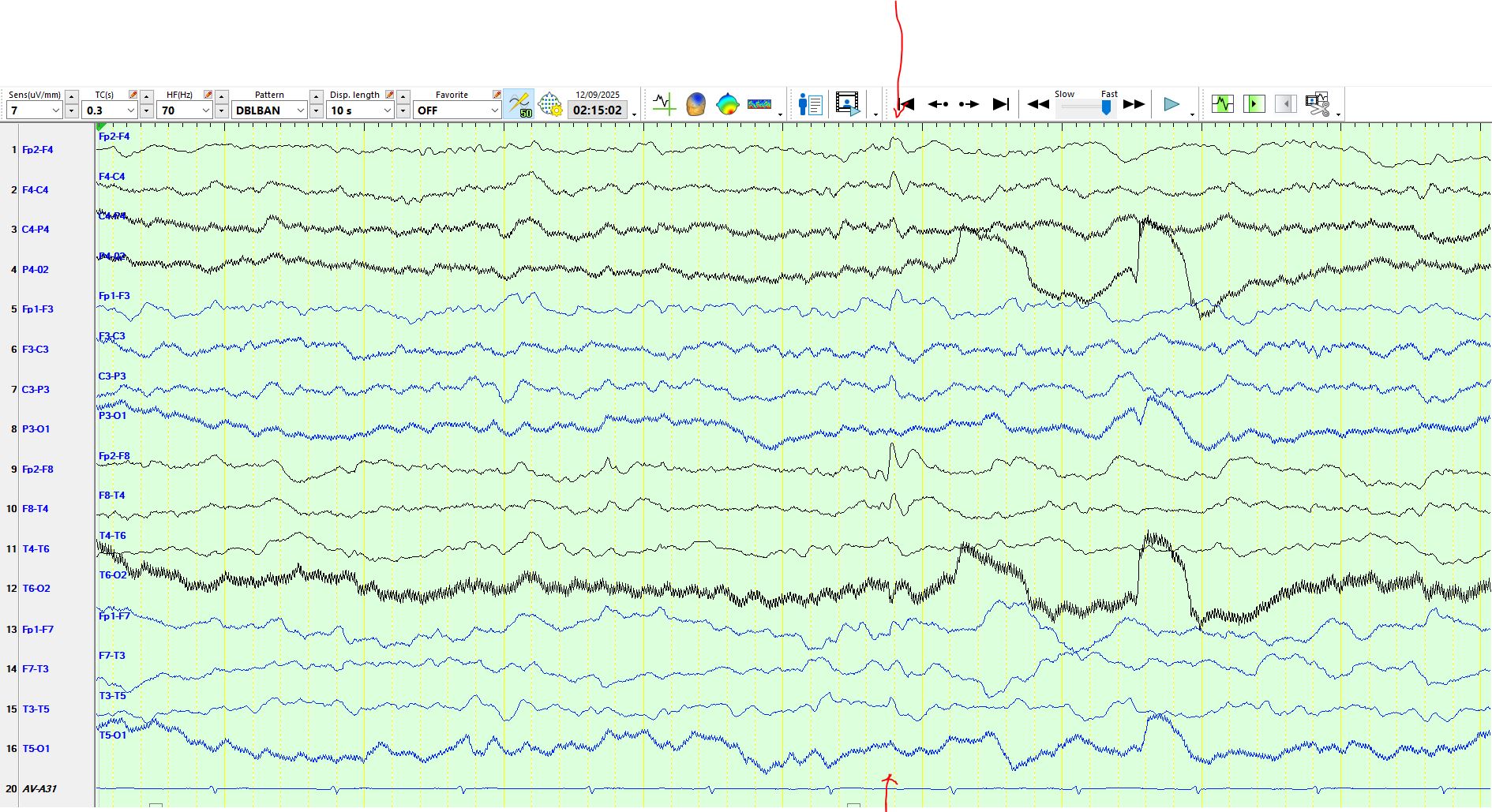This screenshot has width=1492, height=812.
Task: Select channel 11 T4-T6 in the channel list
Action: pyautogui.click(x=36, y=549)
